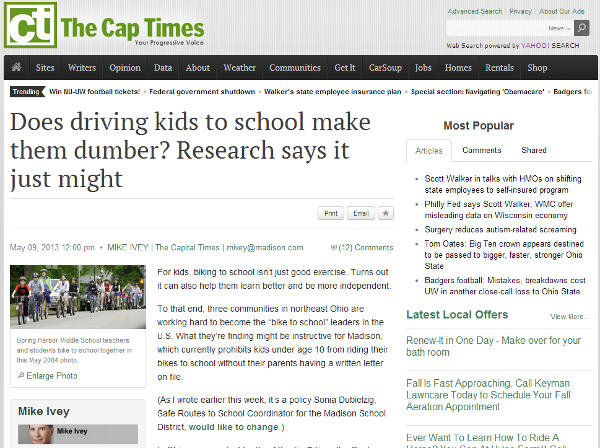Open the Communities menu
This screenshot has width=600, height=448.
point(295,68)
